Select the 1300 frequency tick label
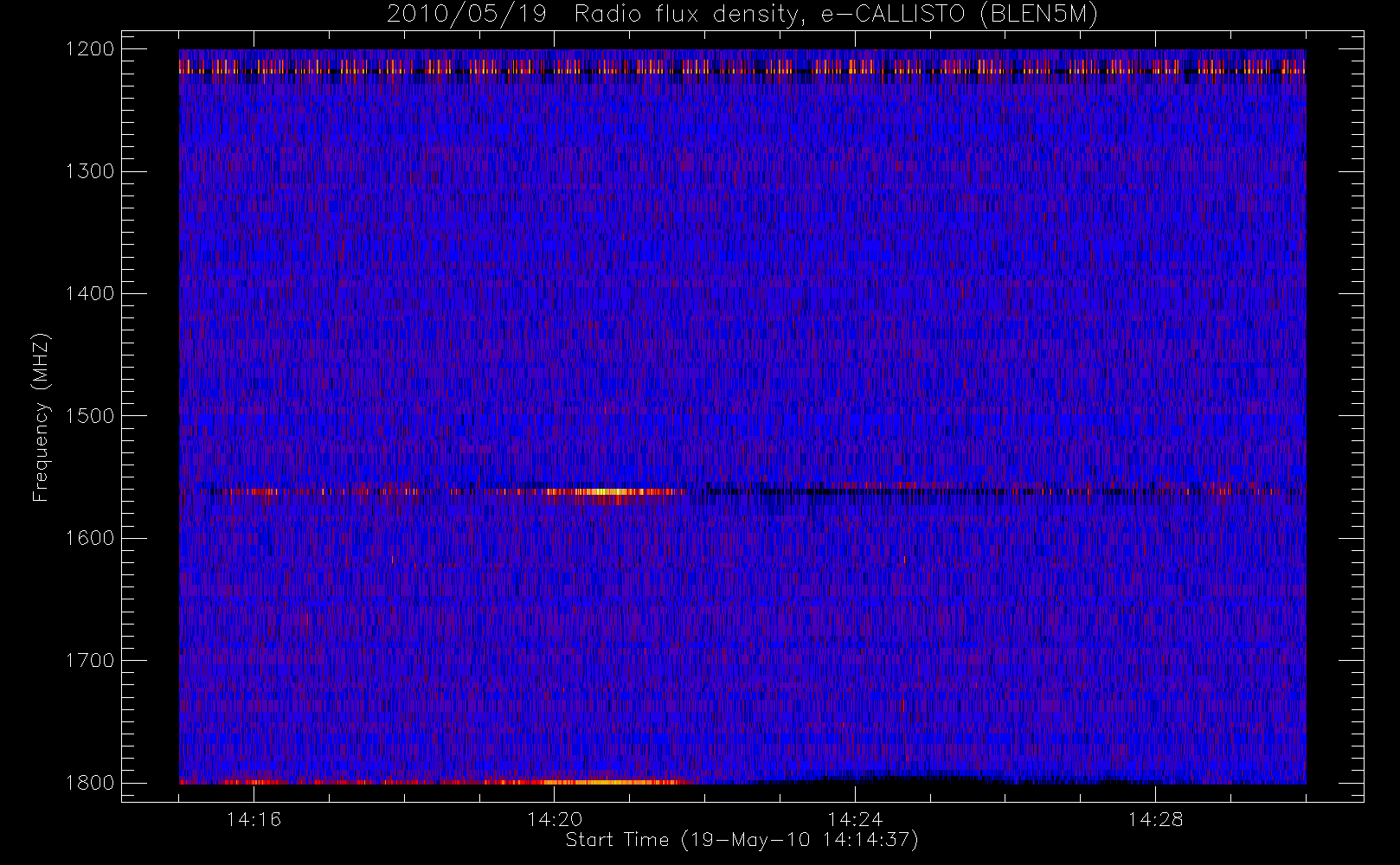The height and width of the screenshot is (865, 1400). pos(91,171)
